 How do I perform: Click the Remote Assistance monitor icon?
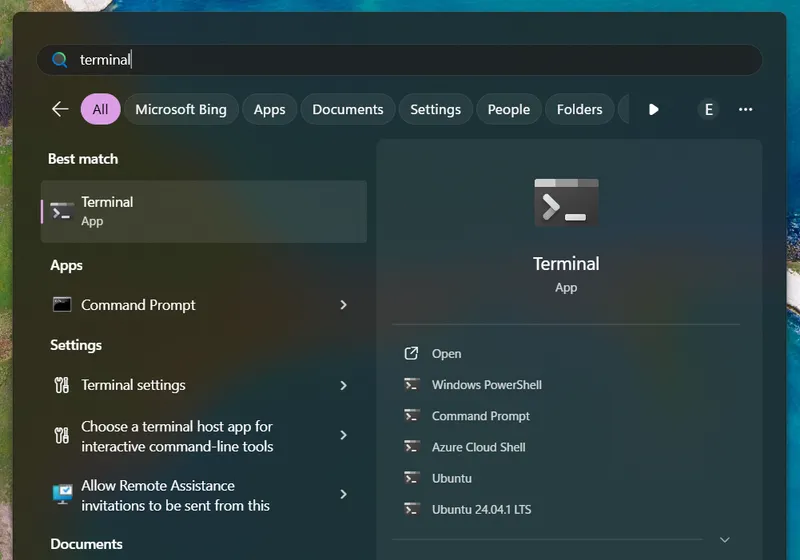point(62,495)
